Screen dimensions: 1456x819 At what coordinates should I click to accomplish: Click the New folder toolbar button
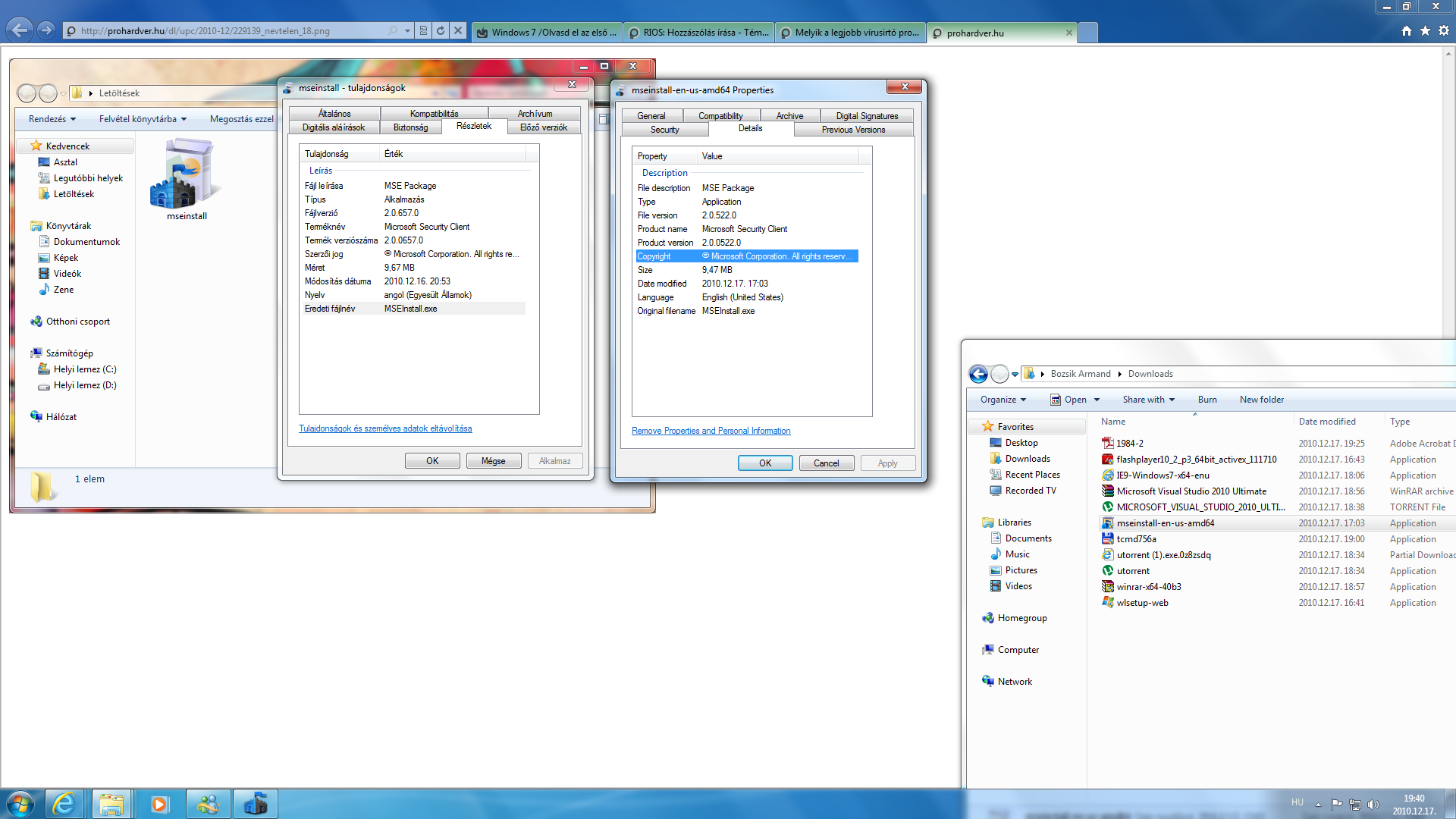pos(1262,400)
